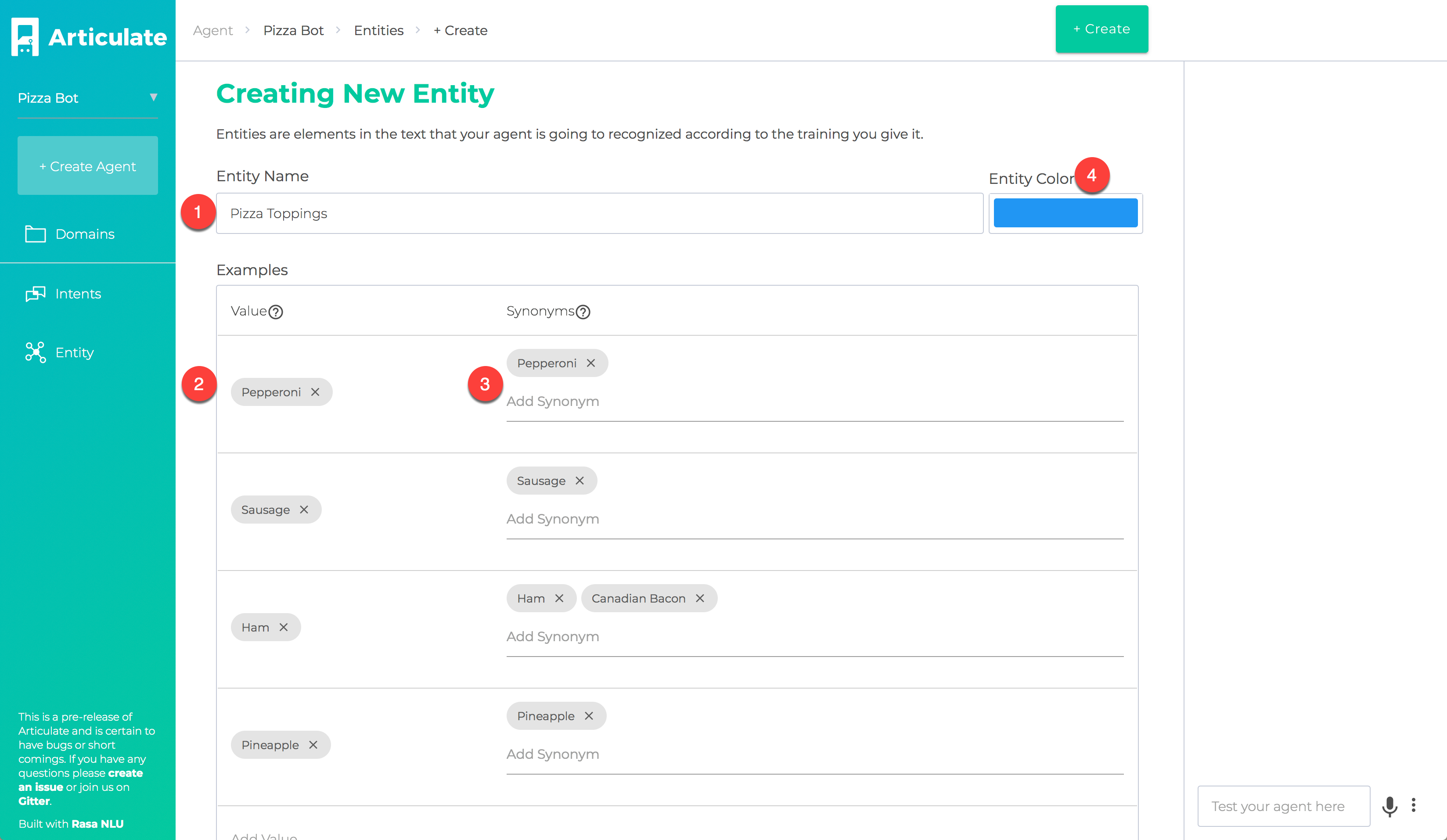The width and height of the screenshot is (1447, 840).
Task: Click the green + Create button
Action: tap(1101, 29)
